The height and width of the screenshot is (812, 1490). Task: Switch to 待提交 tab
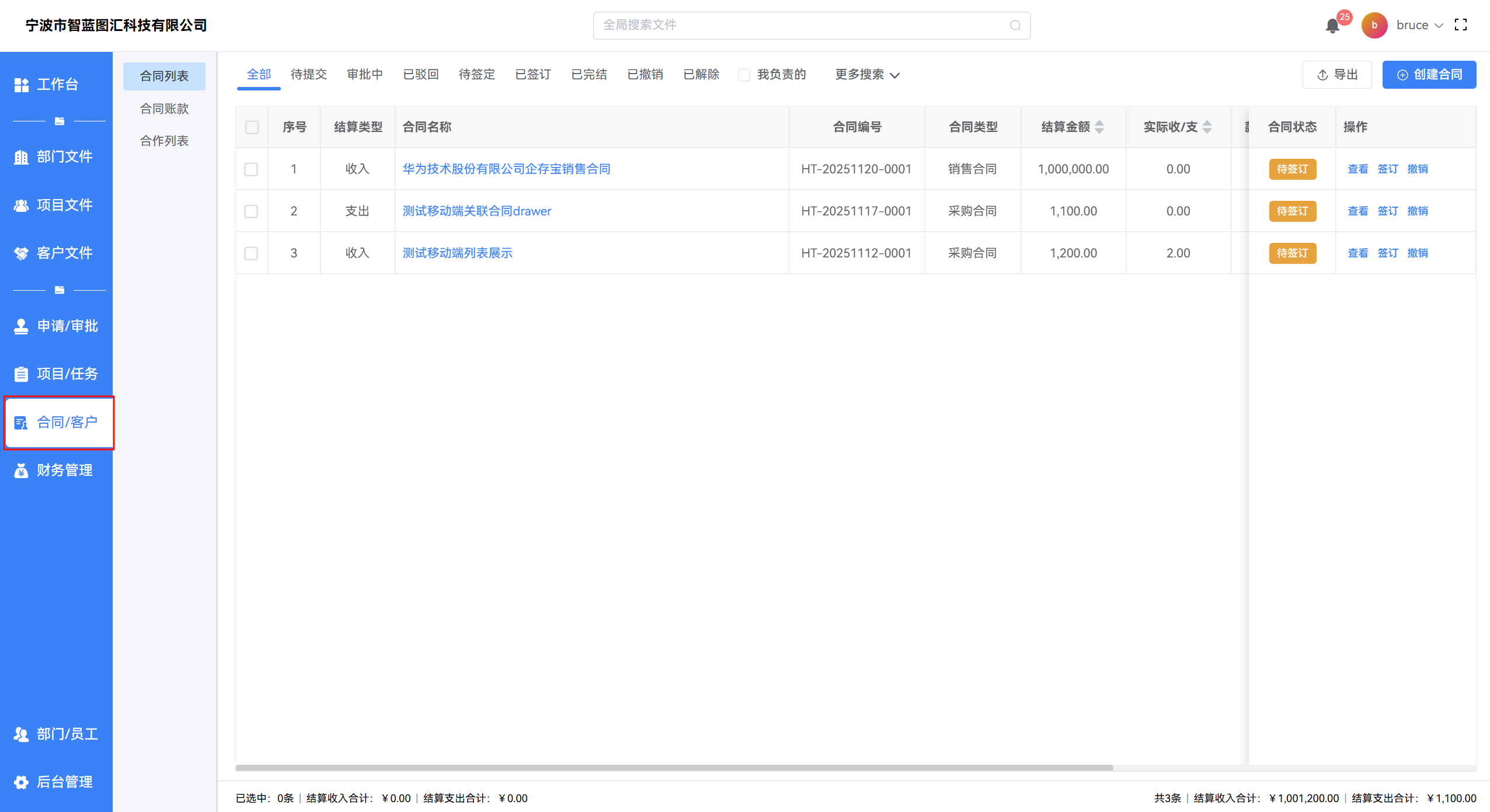(x=309, y=75)
